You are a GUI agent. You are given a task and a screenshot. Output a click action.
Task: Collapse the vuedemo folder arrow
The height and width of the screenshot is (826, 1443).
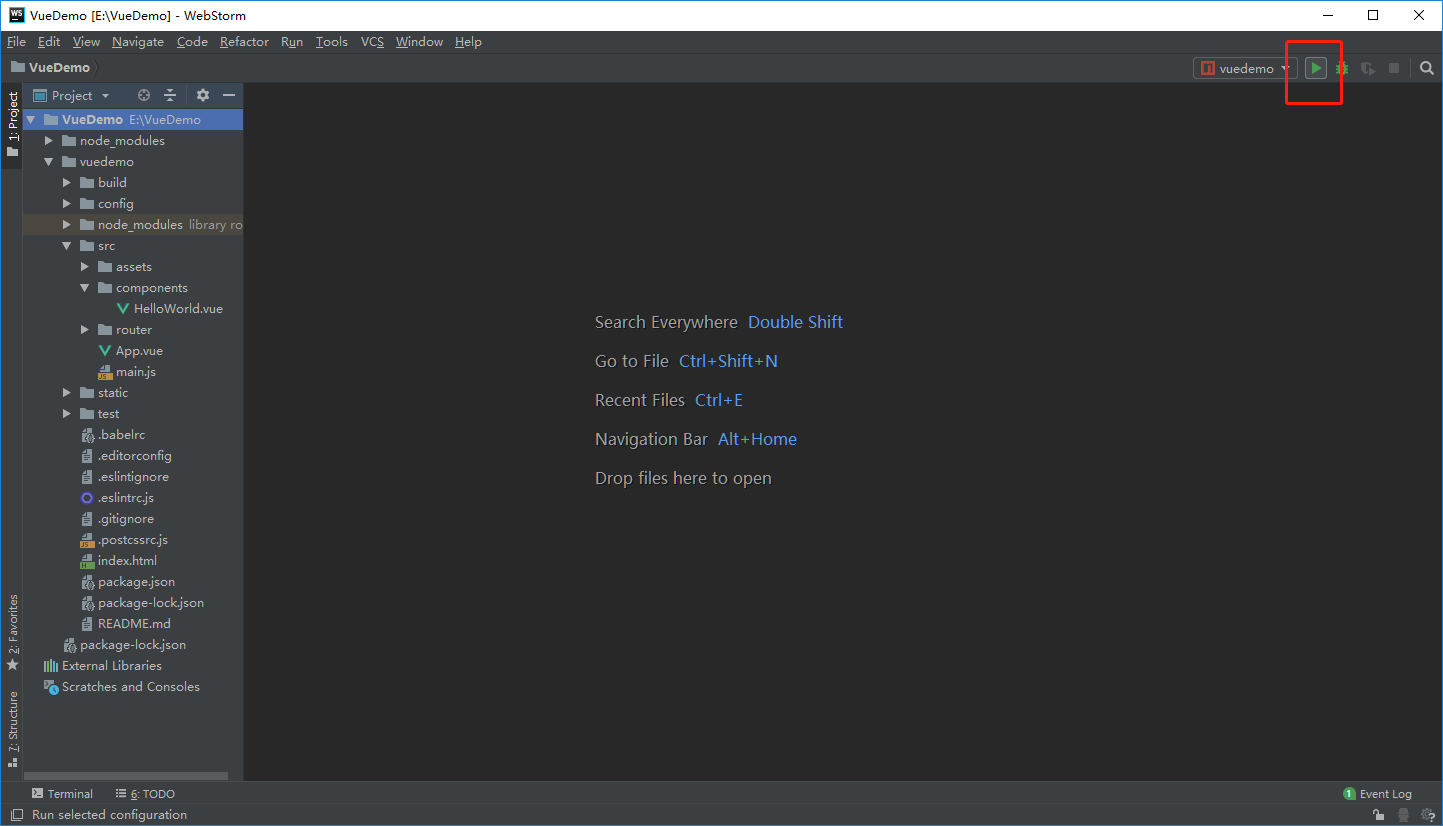coord(49,161)
